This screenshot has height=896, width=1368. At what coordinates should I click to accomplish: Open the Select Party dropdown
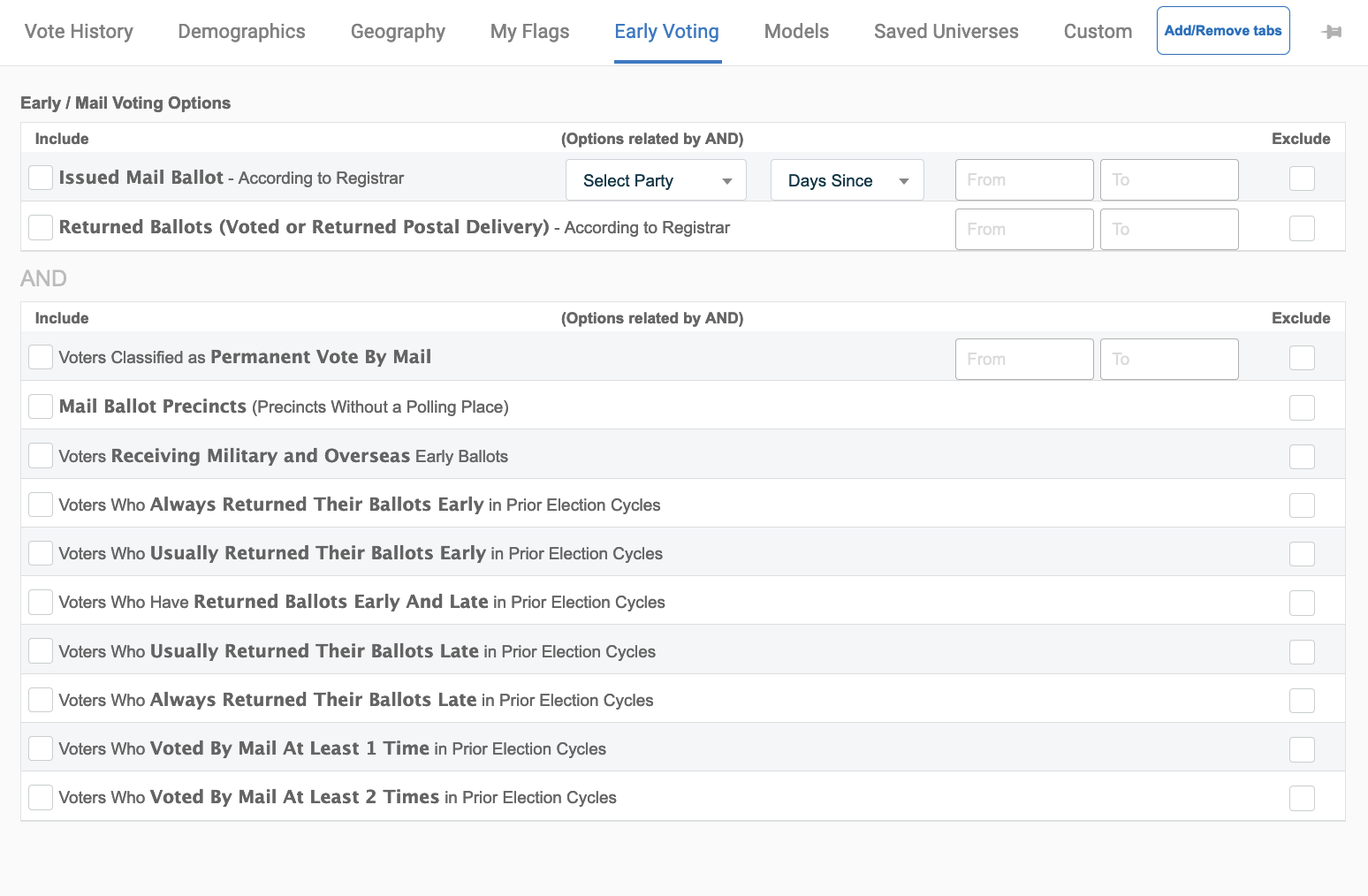pos(656,180)
